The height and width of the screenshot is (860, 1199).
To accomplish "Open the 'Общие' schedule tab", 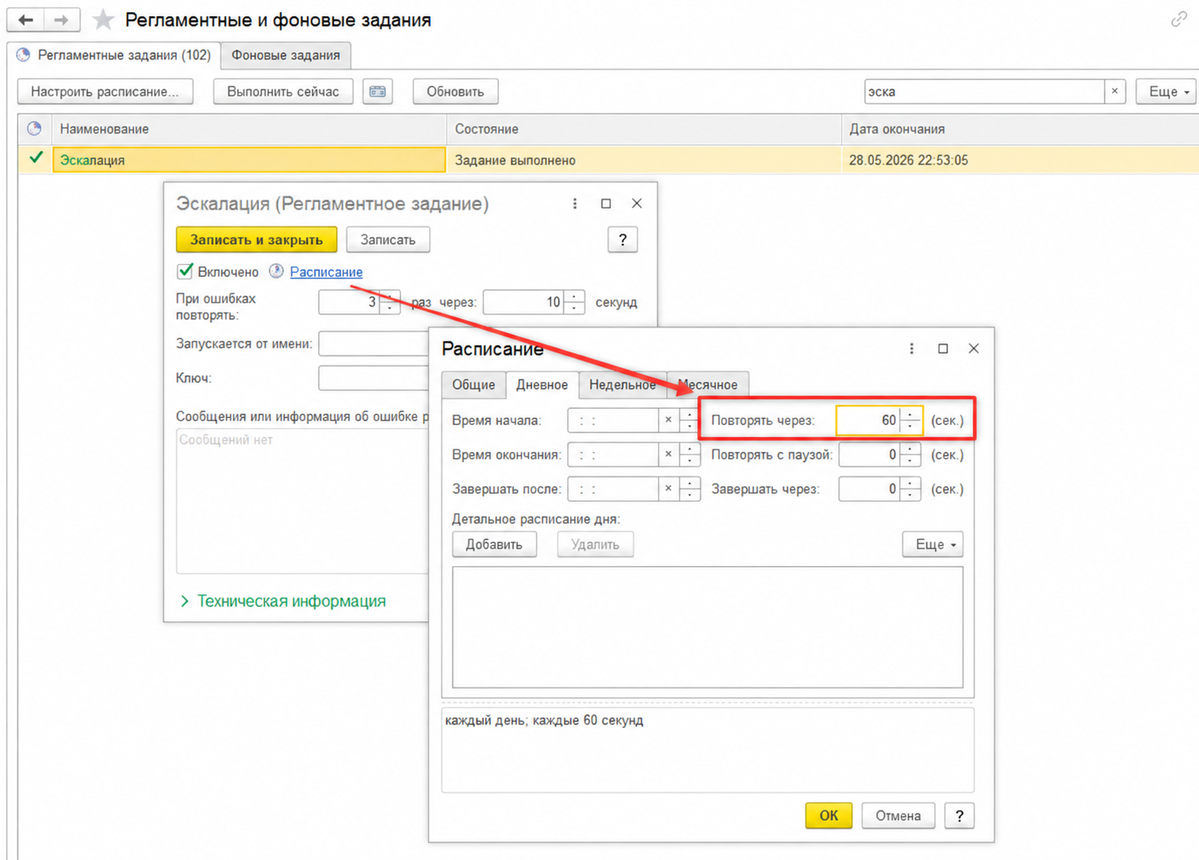I will point(473,385).
